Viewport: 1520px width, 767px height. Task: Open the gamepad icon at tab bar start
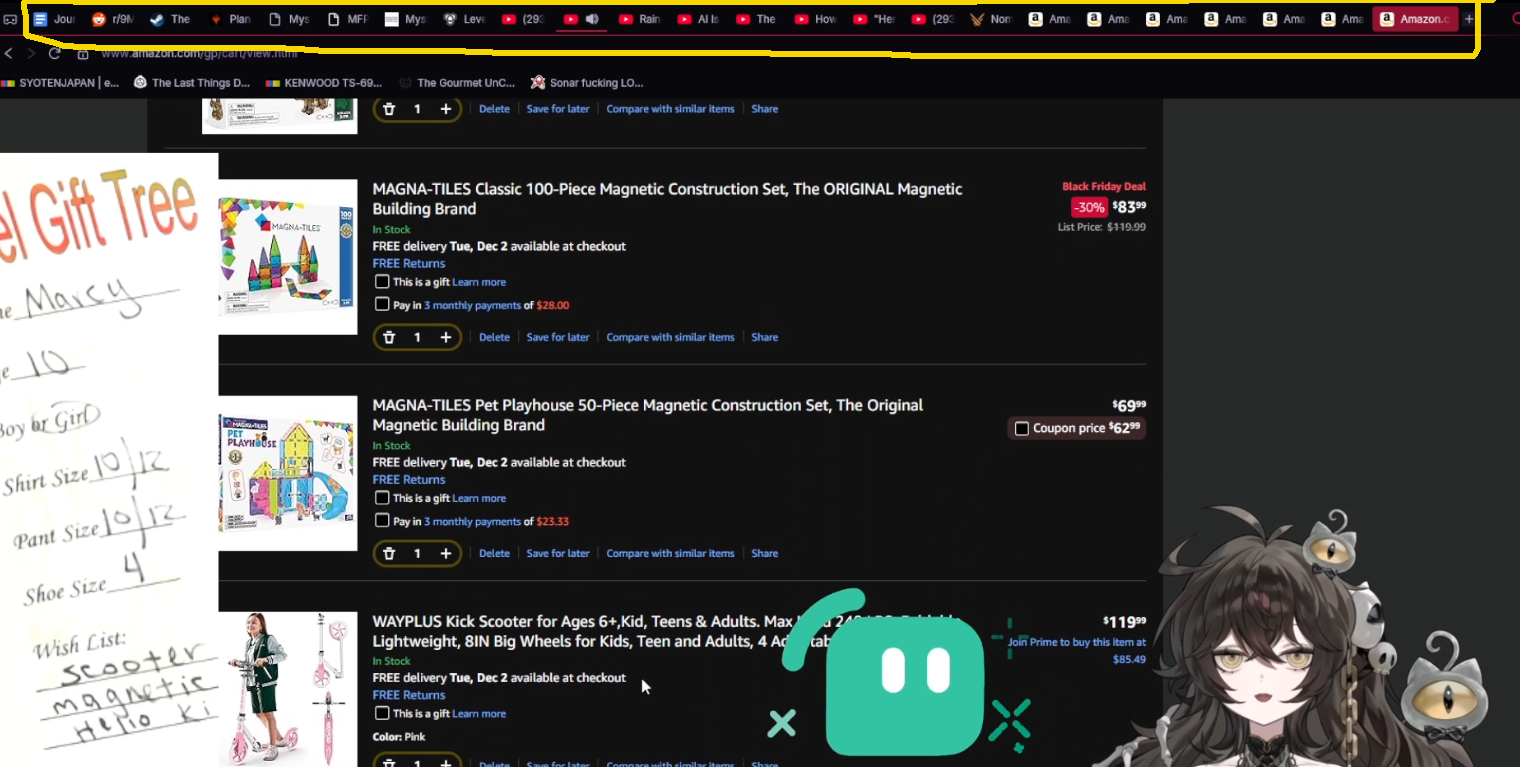10,19
